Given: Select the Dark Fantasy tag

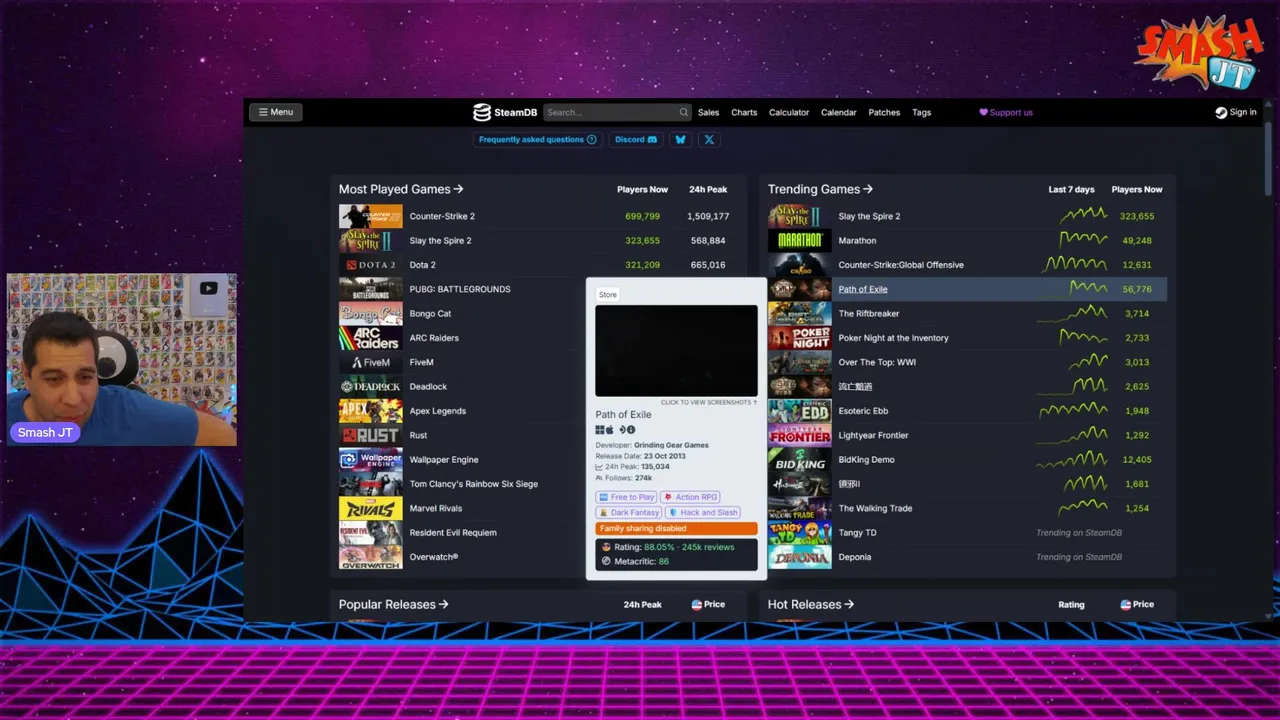Looking at the screenshot, I should [x=629, y=512].
